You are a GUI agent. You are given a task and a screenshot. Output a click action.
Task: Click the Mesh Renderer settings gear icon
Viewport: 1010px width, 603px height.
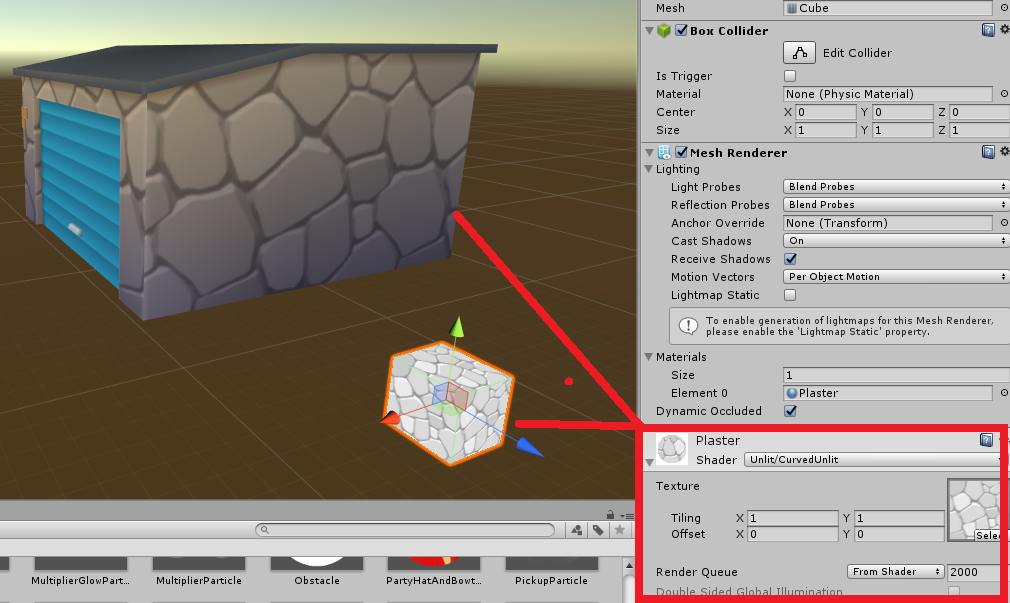[x=1003, y=151]
